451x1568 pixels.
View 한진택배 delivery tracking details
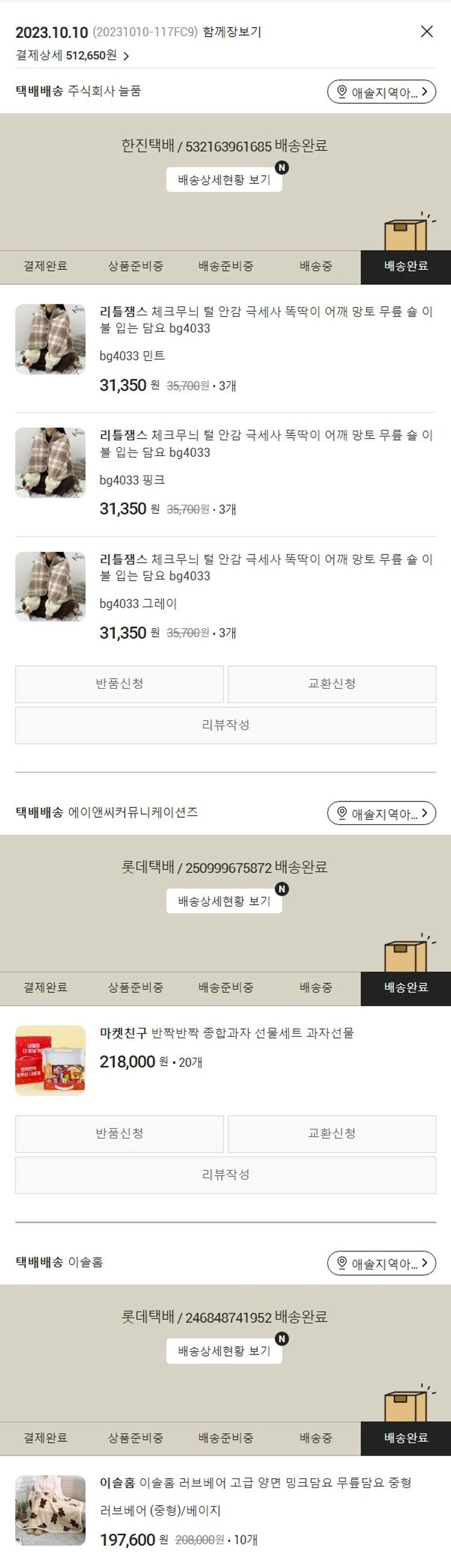224,179
